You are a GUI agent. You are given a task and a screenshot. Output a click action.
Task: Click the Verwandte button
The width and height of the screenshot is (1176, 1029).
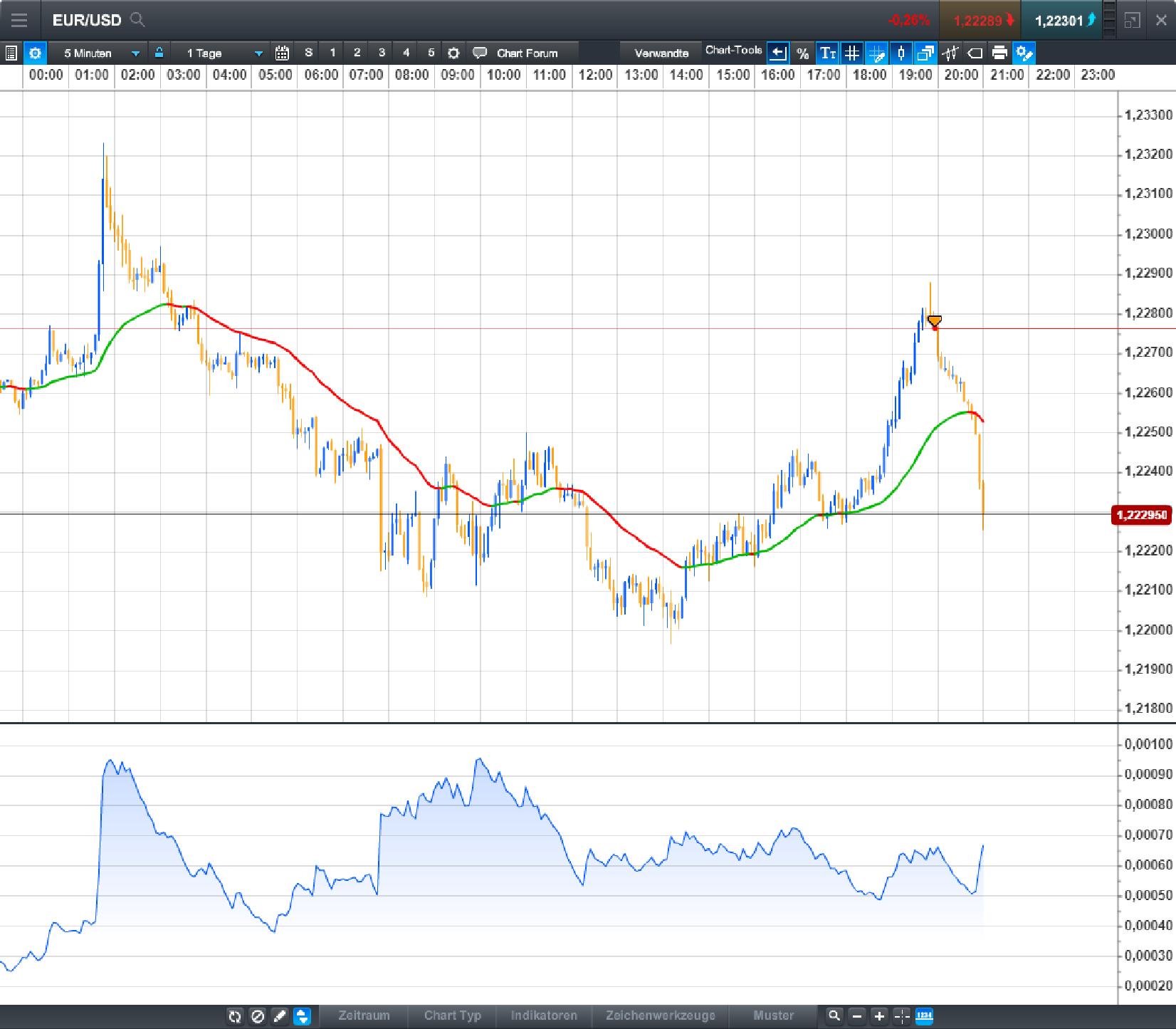pos(661,53)
